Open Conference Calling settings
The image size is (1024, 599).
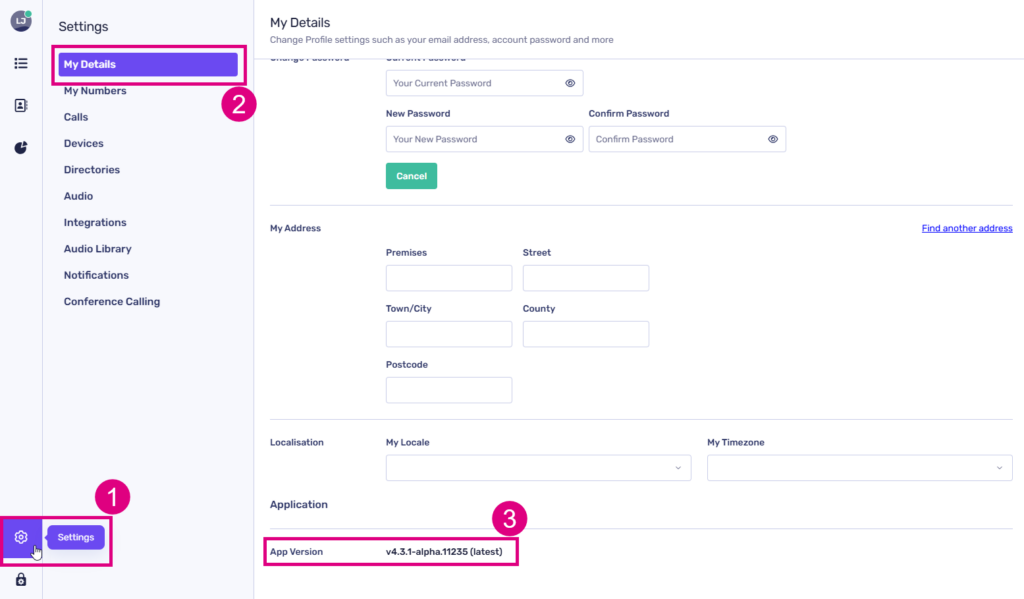point(111,302)
